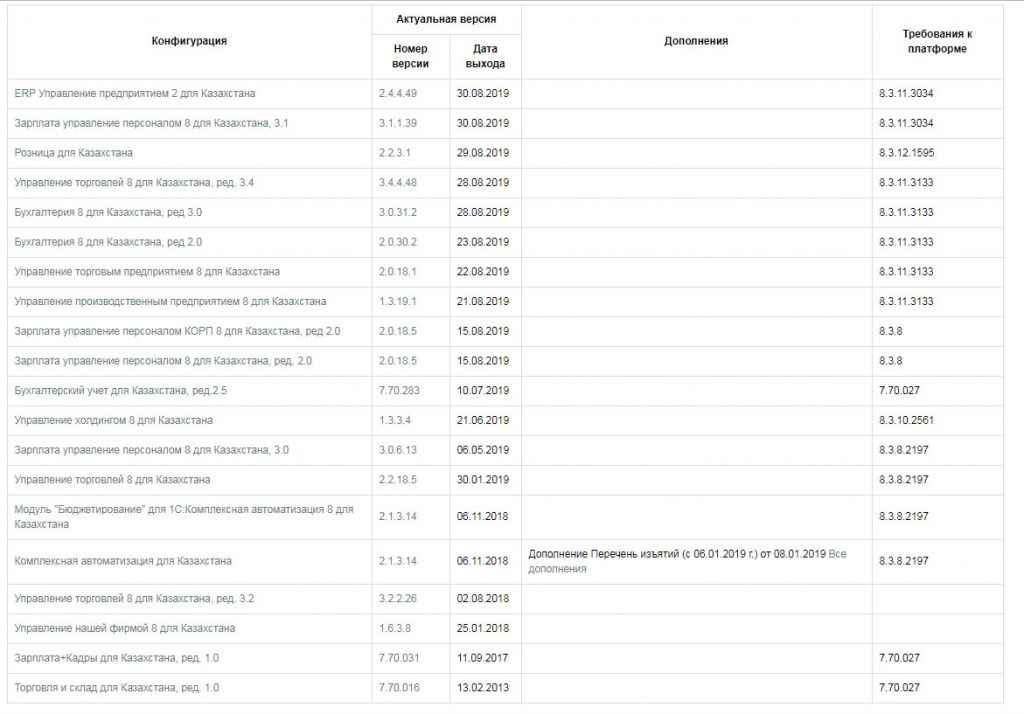This screenshot has width=1024, height=714.
Task: Open Бухгалтерия 8 для Казахстана, ред 3.0
Action: click(x=108, y=212)
